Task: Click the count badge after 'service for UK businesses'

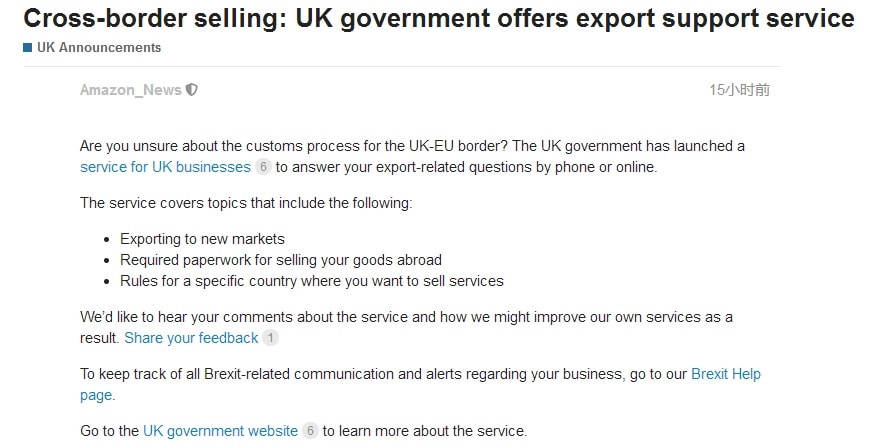Action: coord(263,167)
